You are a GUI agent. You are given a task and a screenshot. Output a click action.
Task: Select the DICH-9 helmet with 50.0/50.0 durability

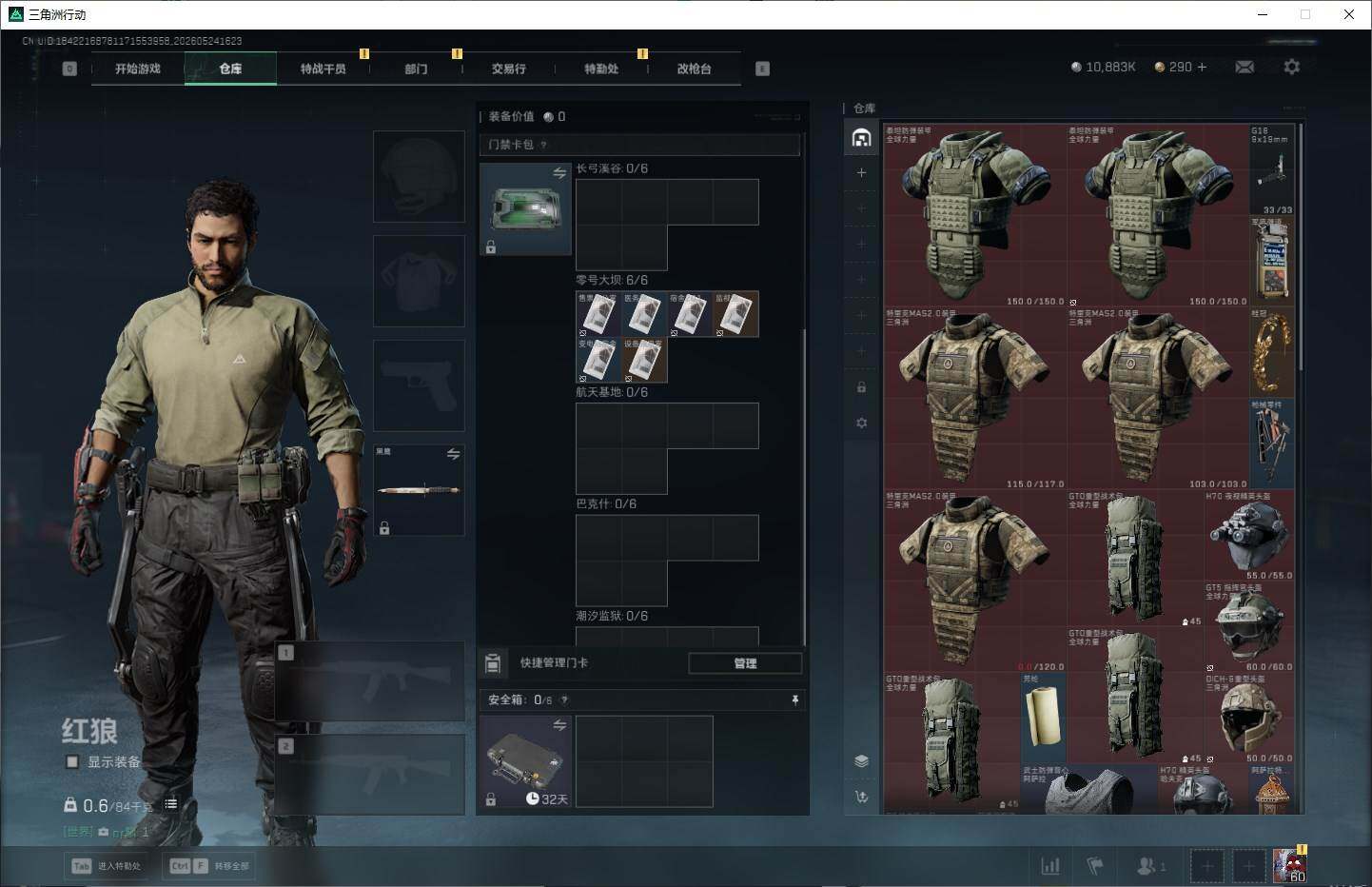[x=1249, y=719]
